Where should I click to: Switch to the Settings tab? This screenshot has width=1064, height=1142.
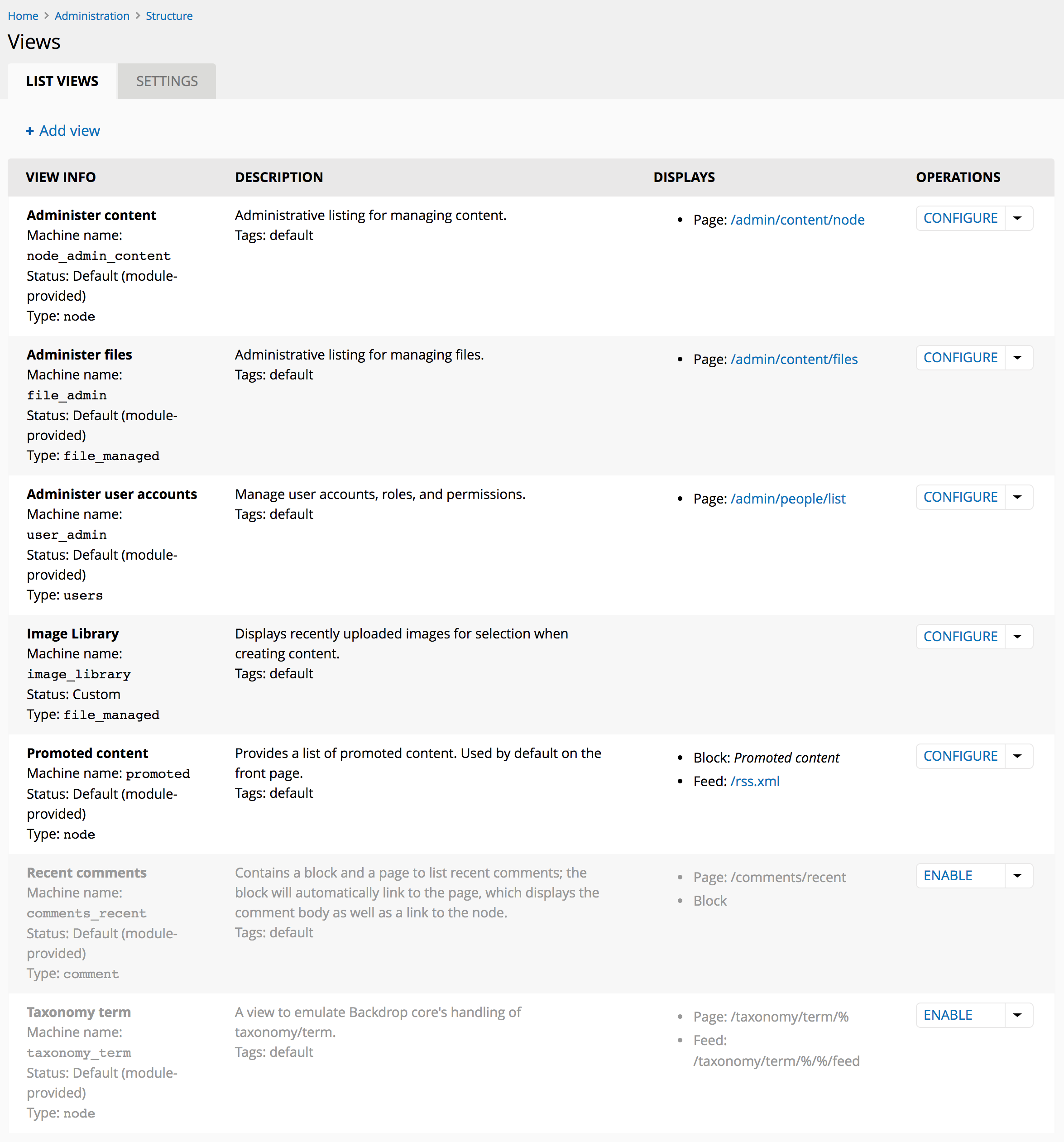pos(167,81)
